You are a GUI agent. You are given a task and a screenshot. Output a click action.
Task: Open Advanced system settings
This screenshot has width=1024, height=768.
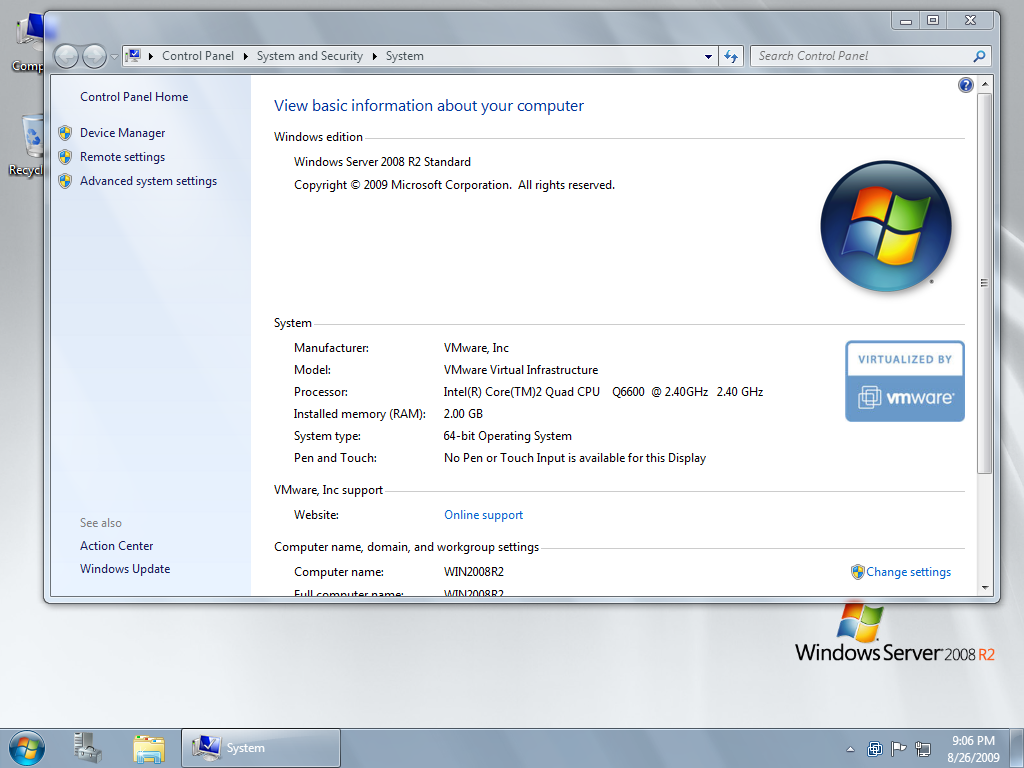pos(148,181)
